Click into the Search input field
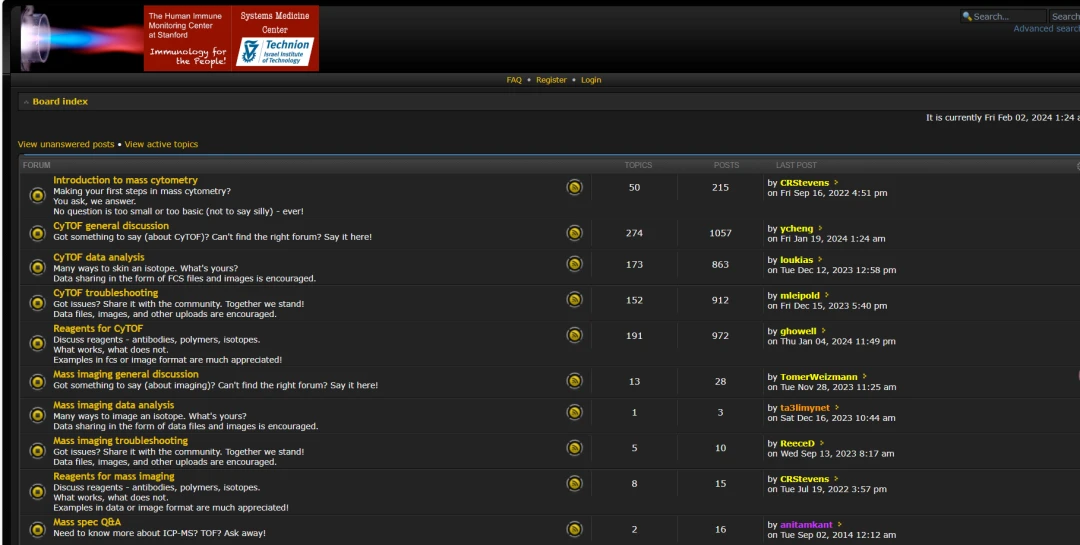 [x=1003, y=17]
